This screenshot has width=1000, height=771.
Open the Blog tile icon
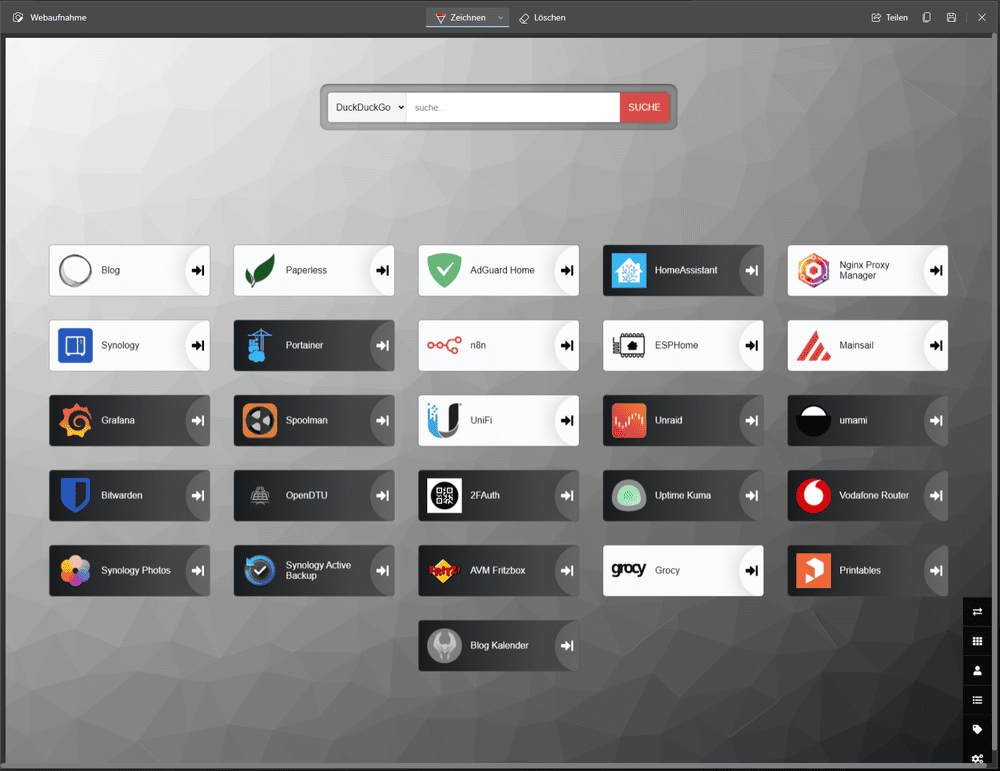tap(75, 270)
